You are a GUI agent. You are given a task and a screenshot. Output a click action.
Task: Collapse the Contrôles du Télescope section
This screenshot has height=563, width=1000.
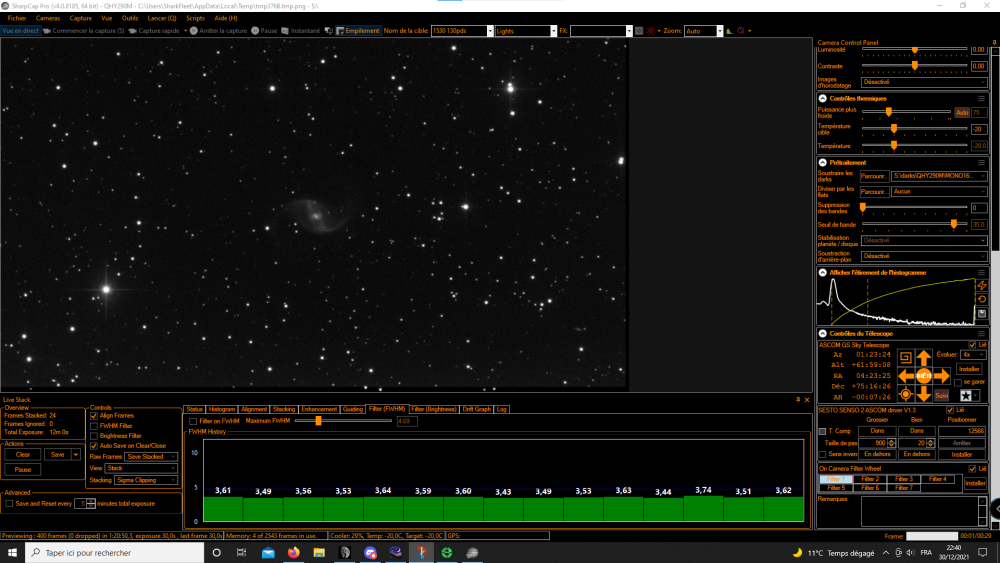pos(823,333)
